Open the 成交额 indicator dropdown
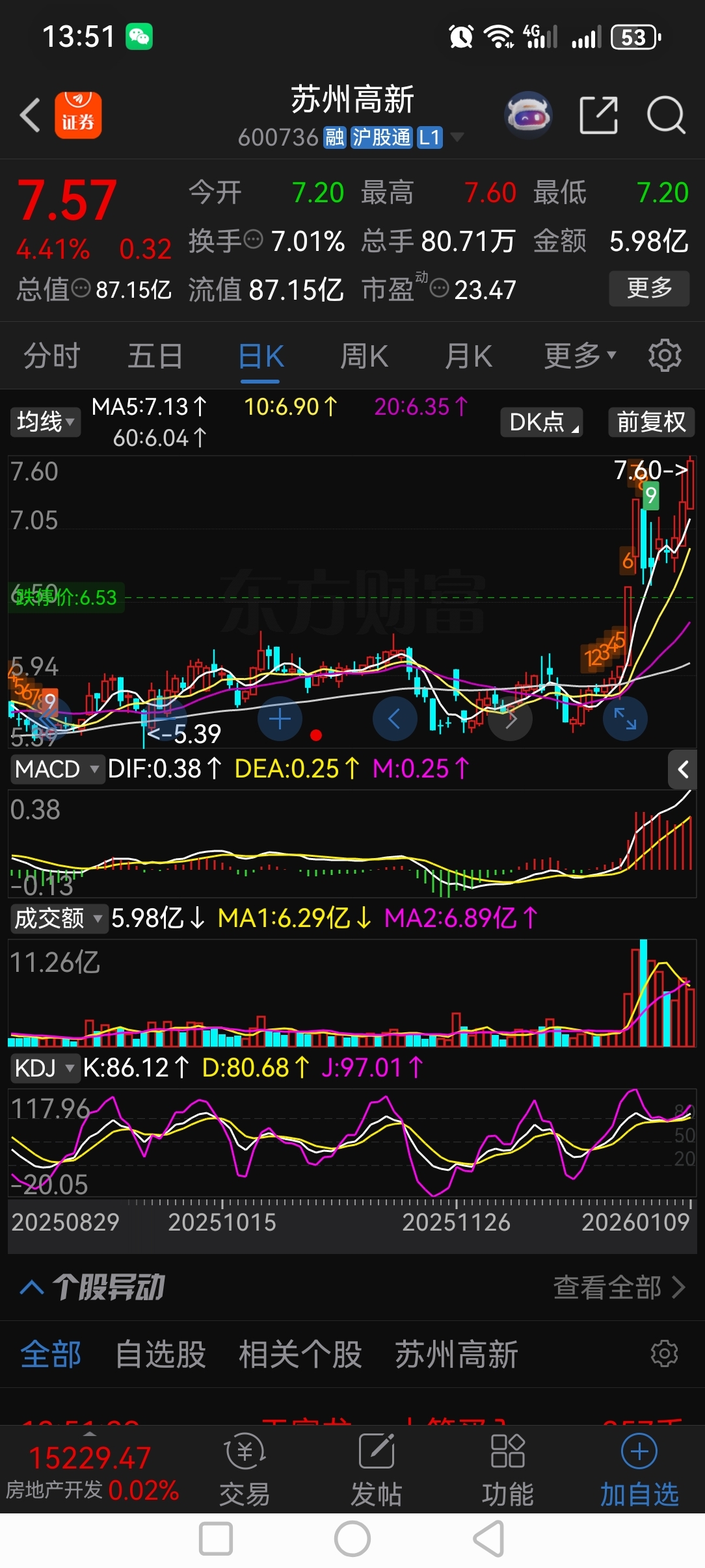Screen dimensions: 705x1568 click(x=59, y=919)
